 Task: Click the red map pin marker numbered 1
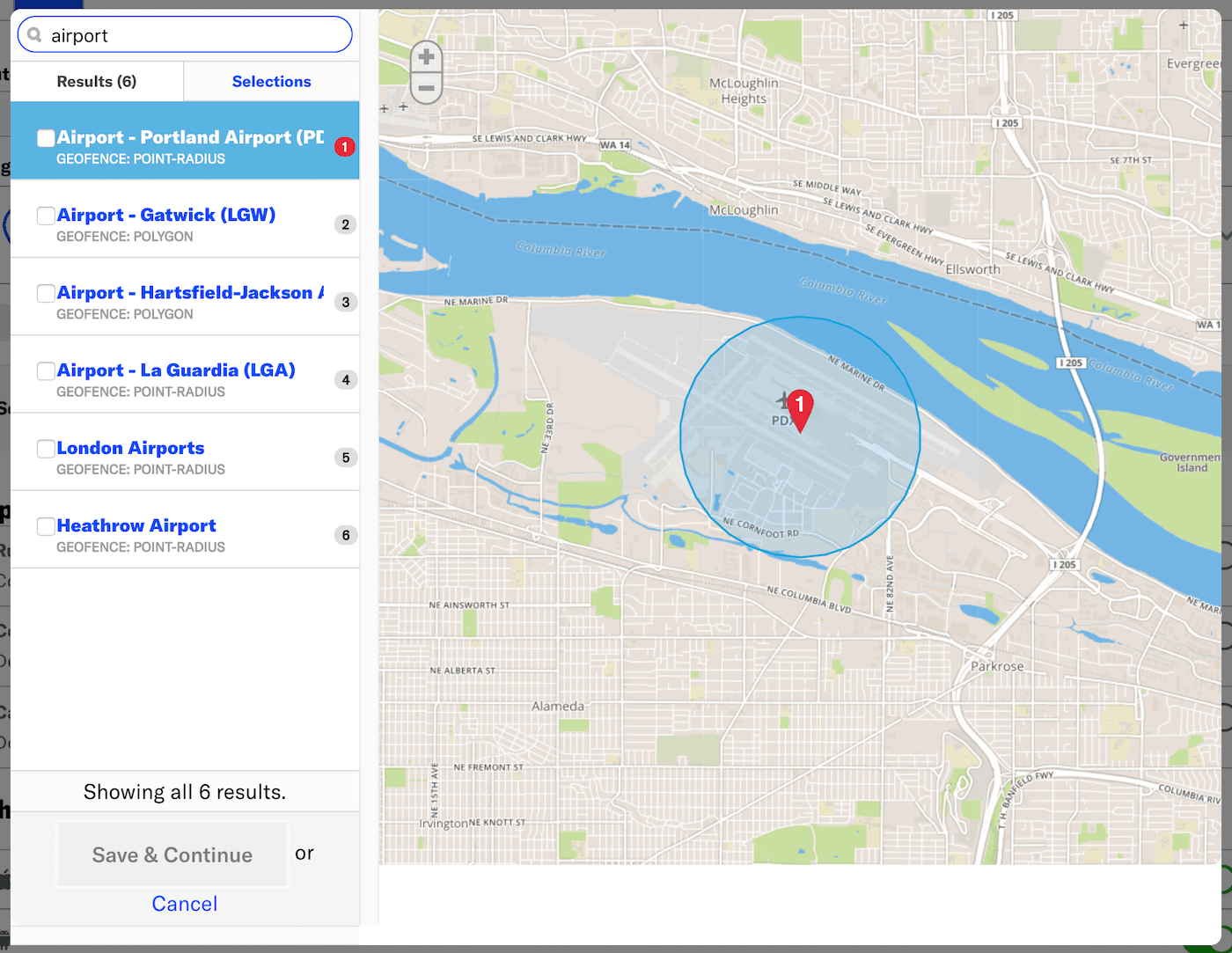click(799, 407)
